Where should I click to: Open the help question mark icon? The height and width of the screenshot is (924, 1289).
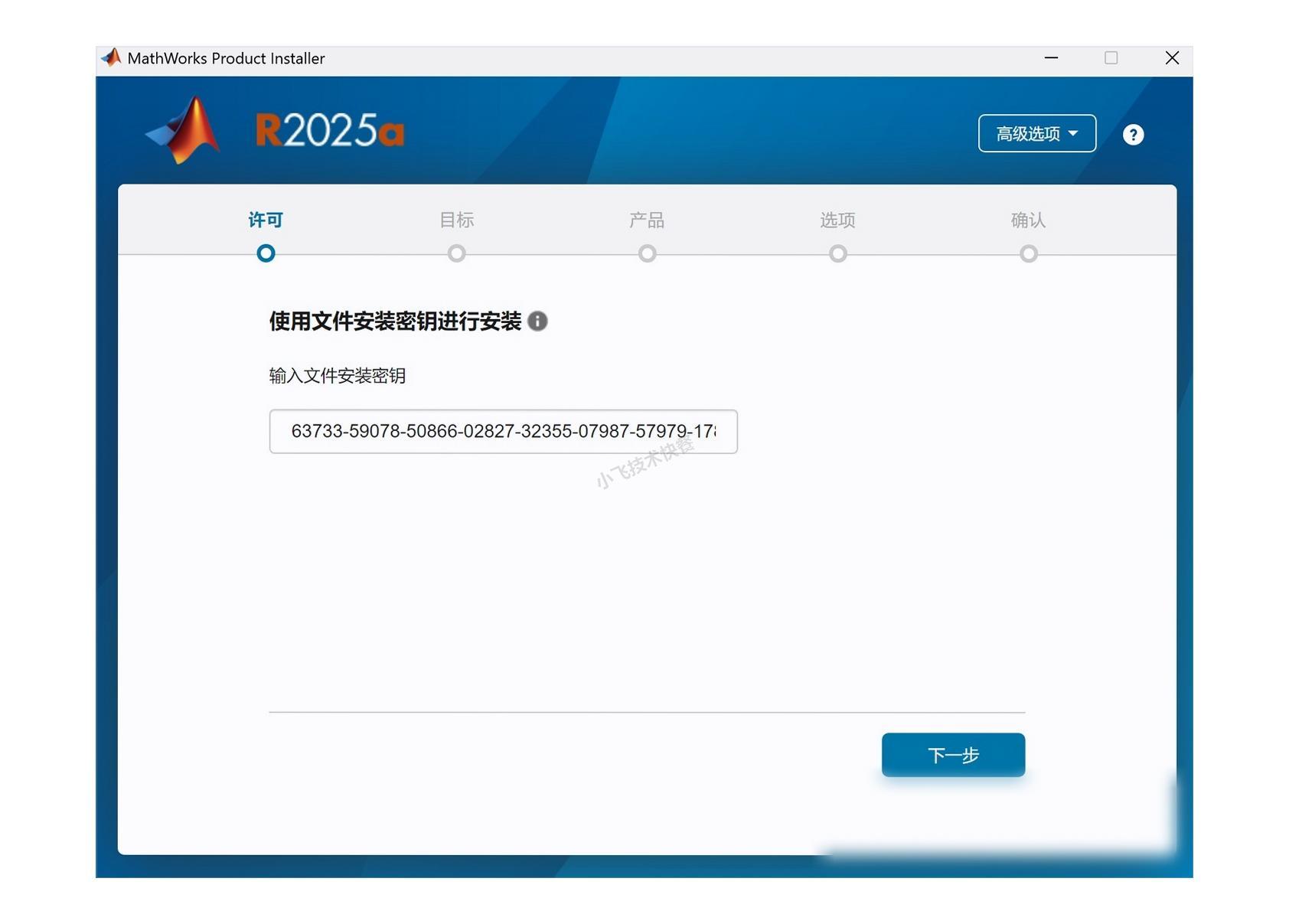(1133, 135)
